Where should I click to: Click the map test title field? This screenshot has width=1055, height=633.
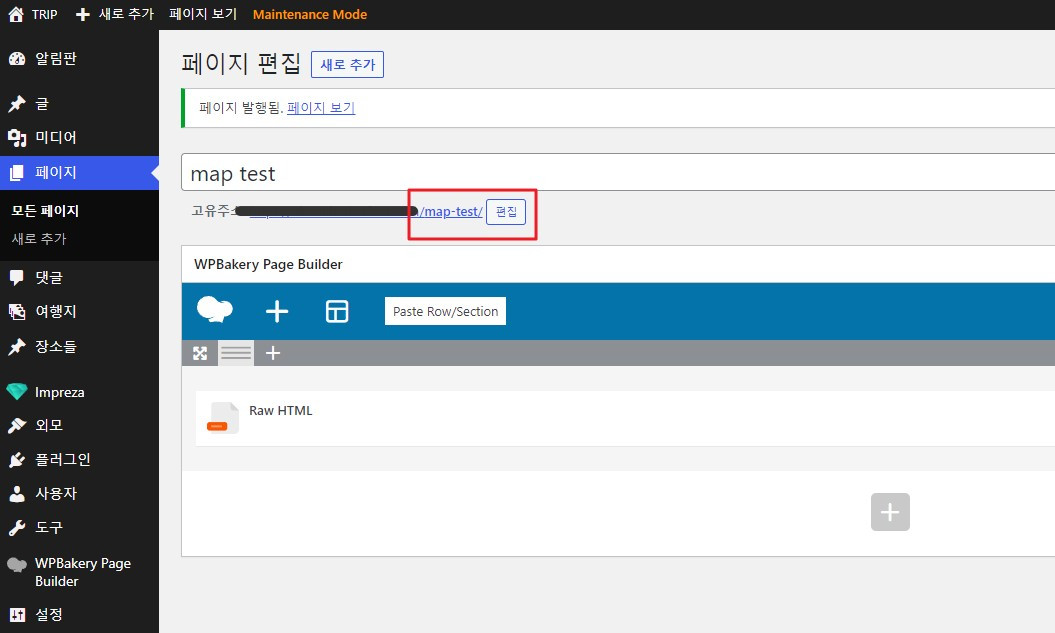click(618, 172)
